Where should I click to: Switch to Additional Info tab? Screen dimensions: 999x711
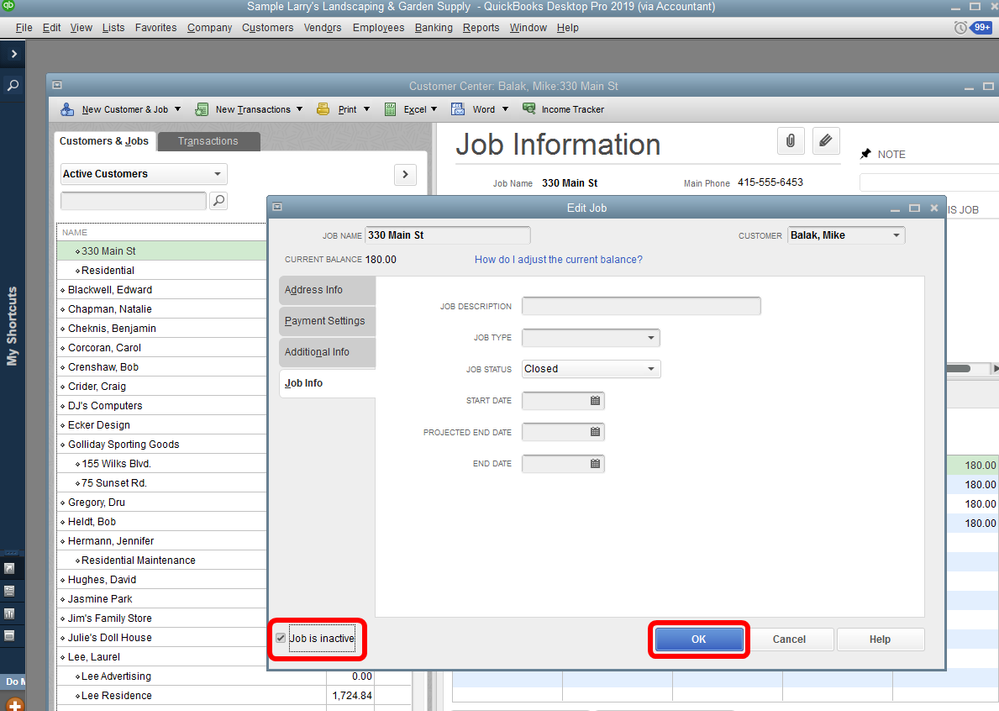(327, 352)
